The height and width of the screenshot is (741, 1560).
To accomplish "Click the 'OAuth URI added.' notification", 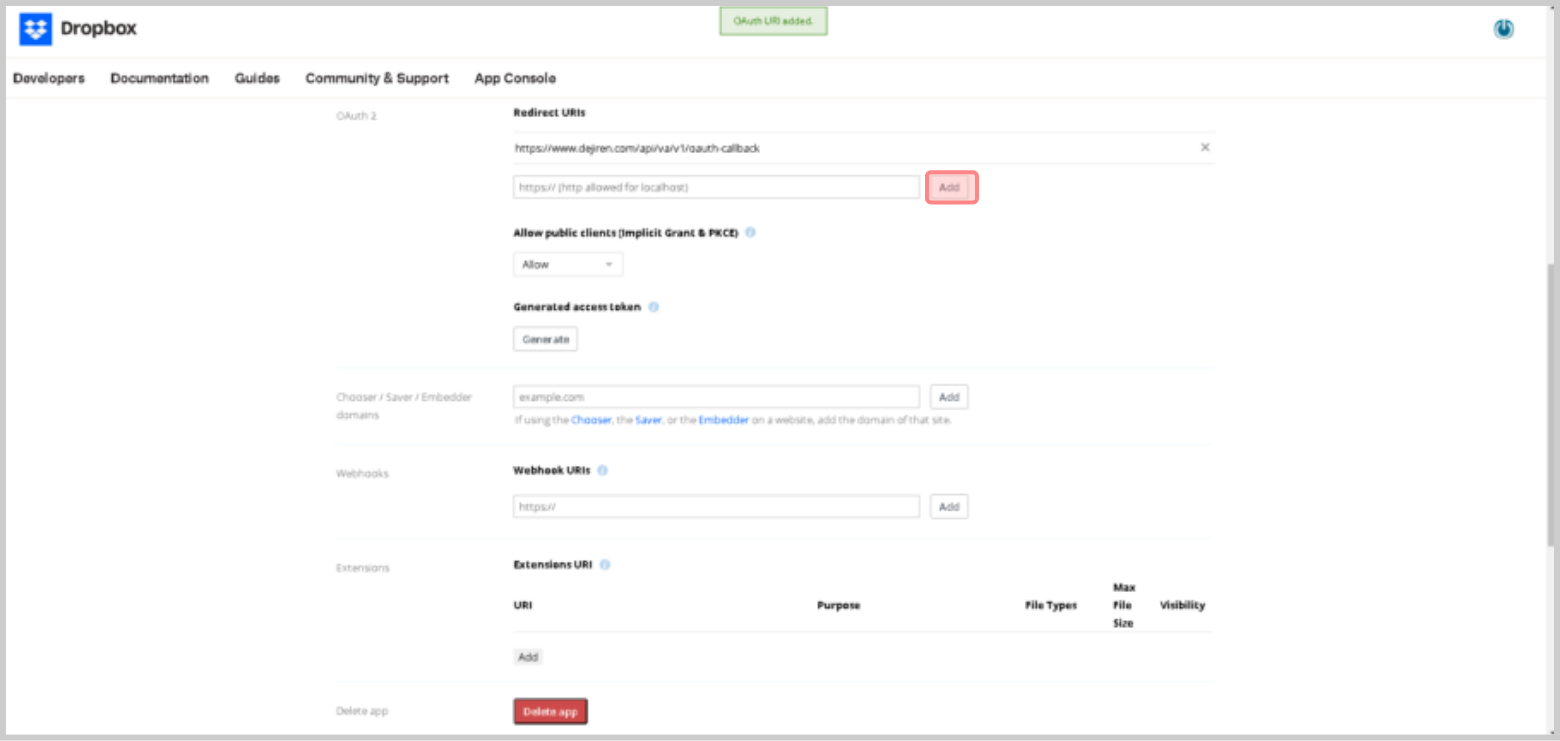I will (773, 20).
